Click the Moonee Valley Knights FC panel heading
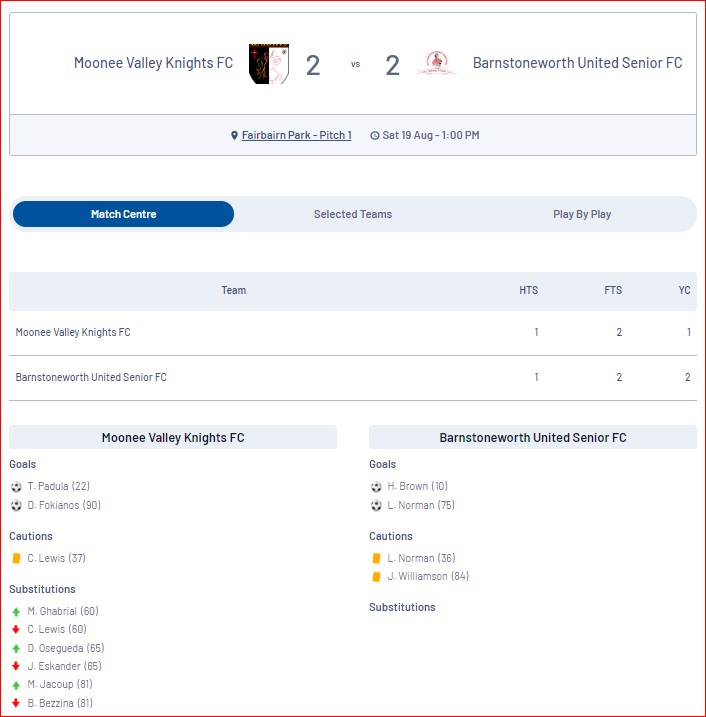The width and height of the screenshot is (706, 717). [173, 438]
